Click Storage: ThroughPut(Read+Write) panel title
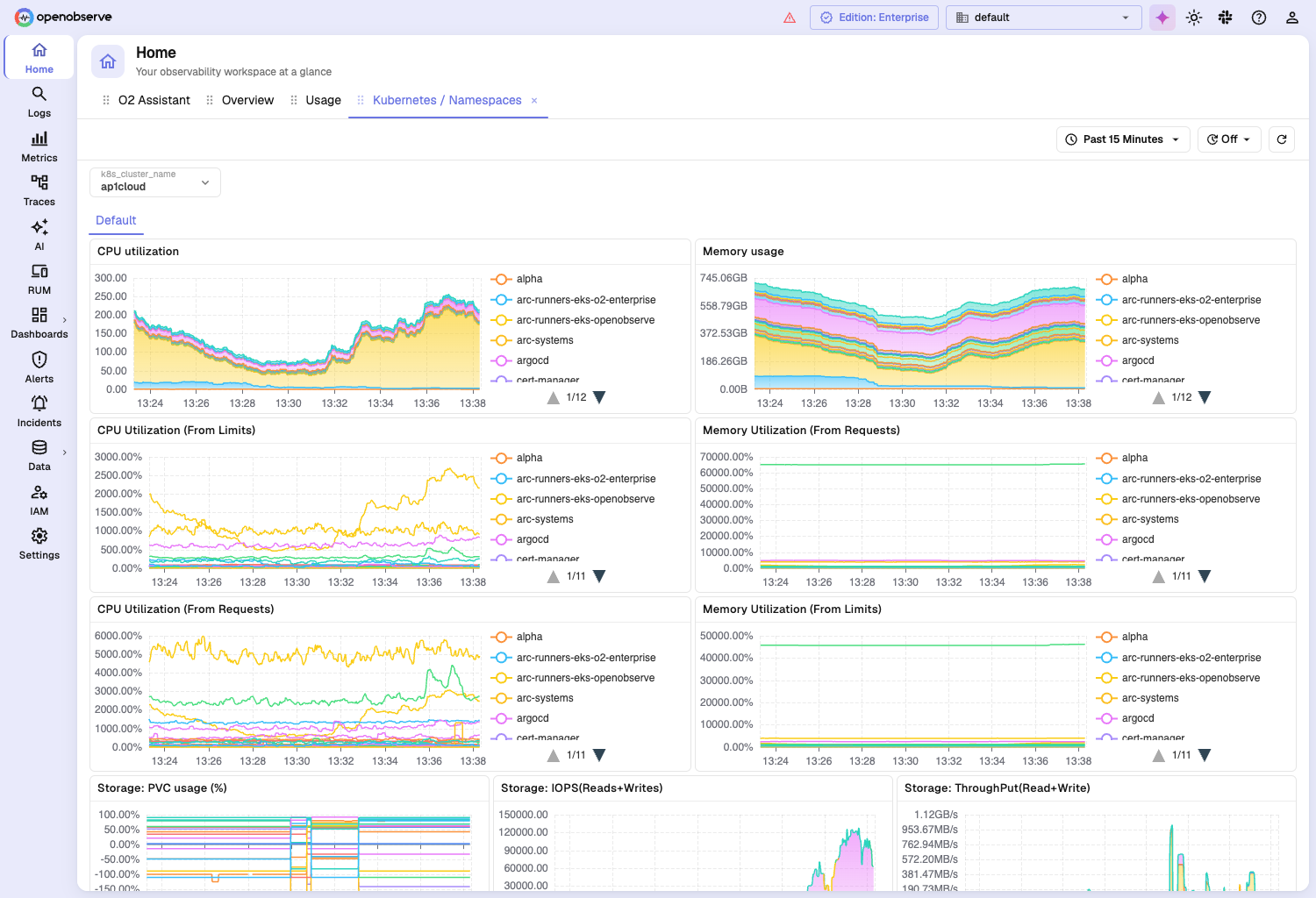This screenshot has width=1316, height=898. [997, 788]
